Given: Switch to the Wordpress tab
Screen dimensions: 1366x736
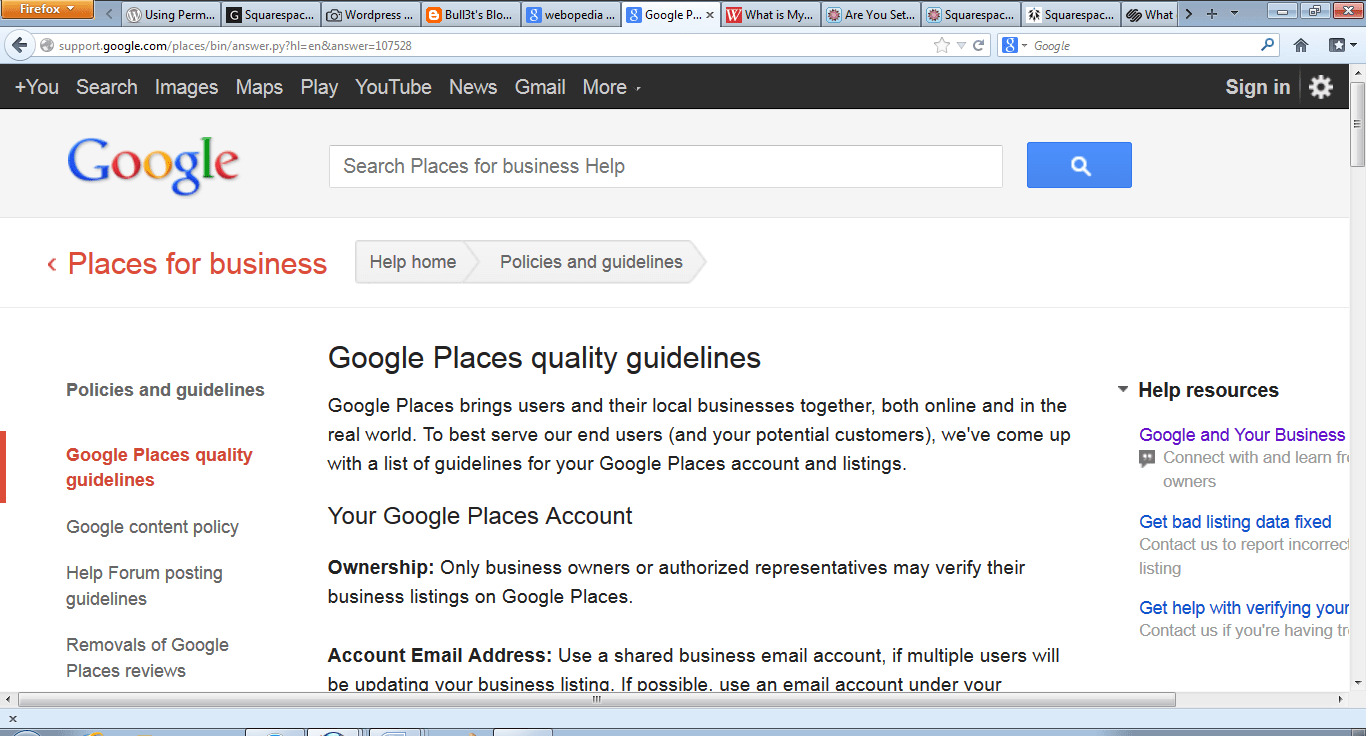Looking at the screenshot, I should 371,15.
